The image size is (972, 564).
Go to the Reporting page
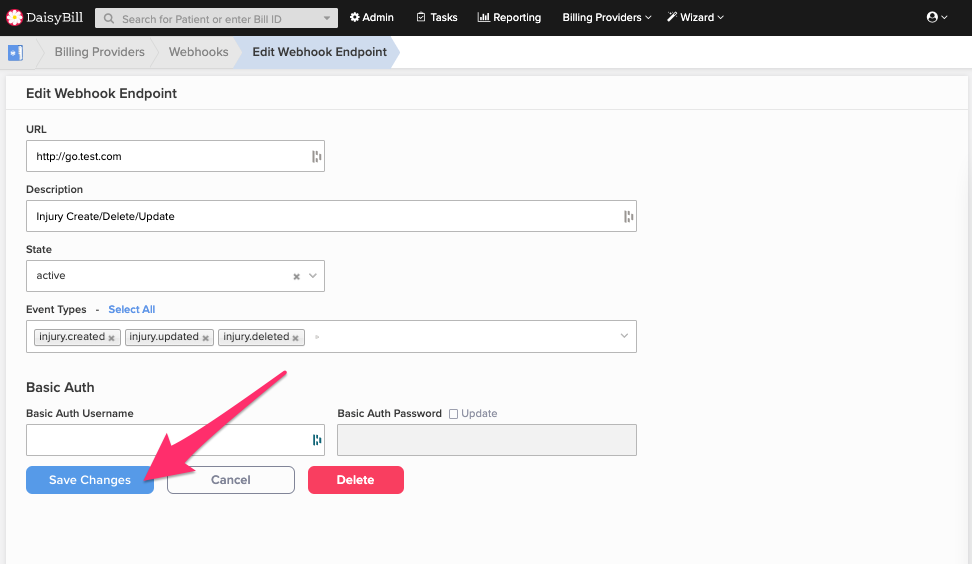pos(509,17)
